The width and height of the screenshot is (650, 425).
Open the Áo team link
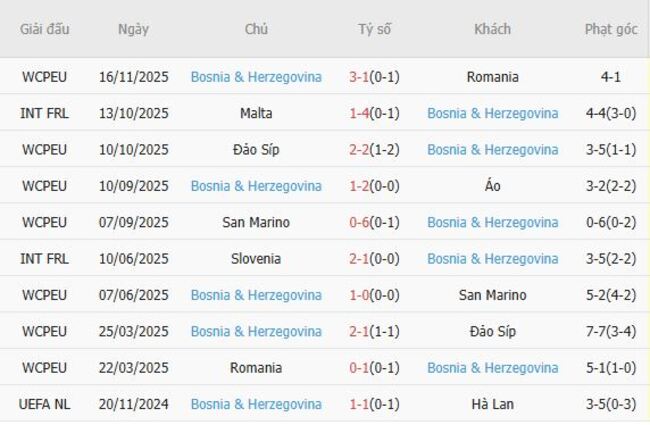pyautogui.click(x=492, y=186)
